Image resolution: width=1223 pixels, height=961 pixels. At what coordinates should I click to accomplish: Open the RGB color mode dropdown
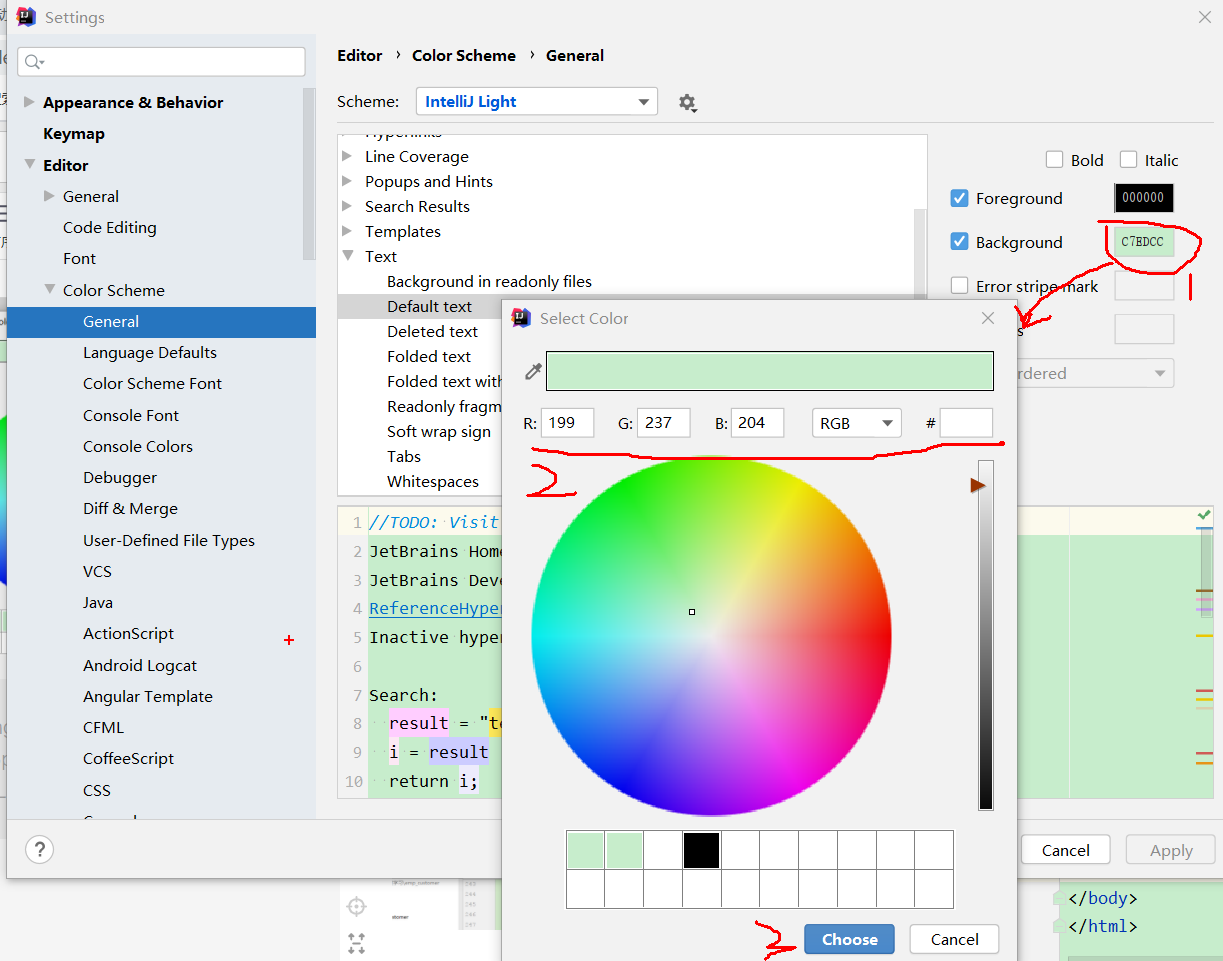(x=857, y=423)
